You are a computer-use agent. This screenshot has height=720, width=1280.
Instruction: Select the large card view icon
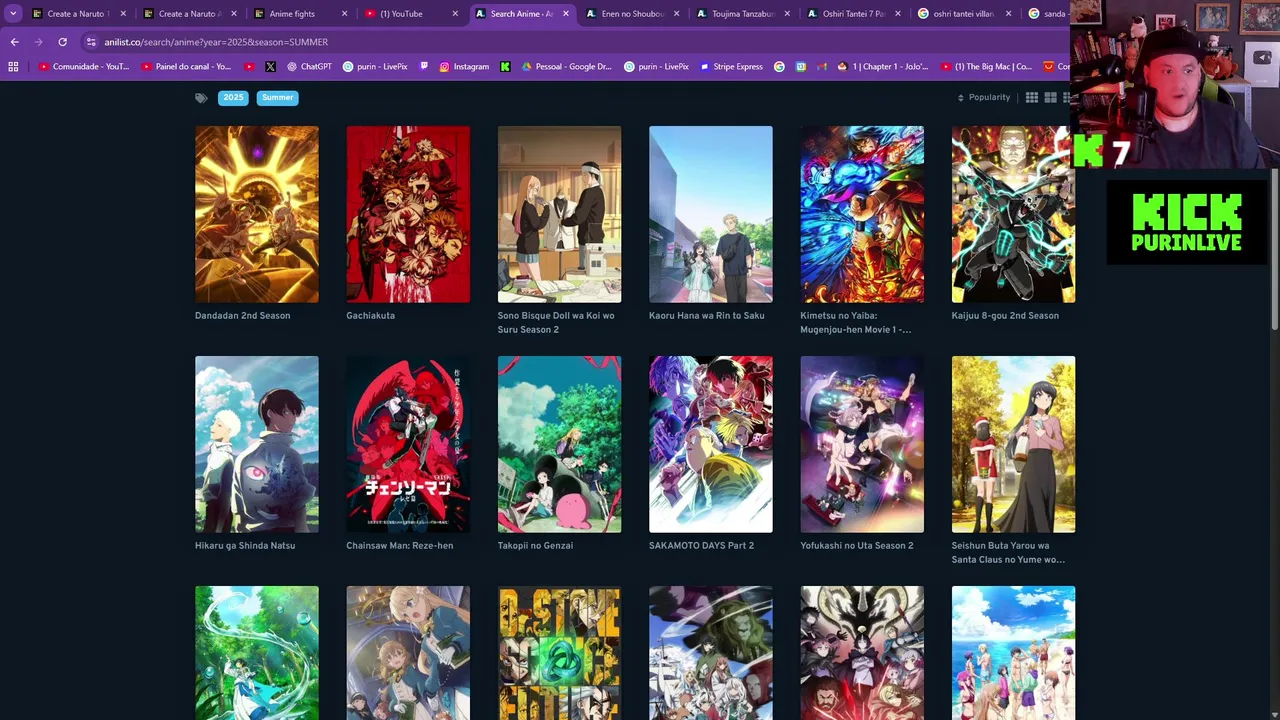pos(1050,97)
